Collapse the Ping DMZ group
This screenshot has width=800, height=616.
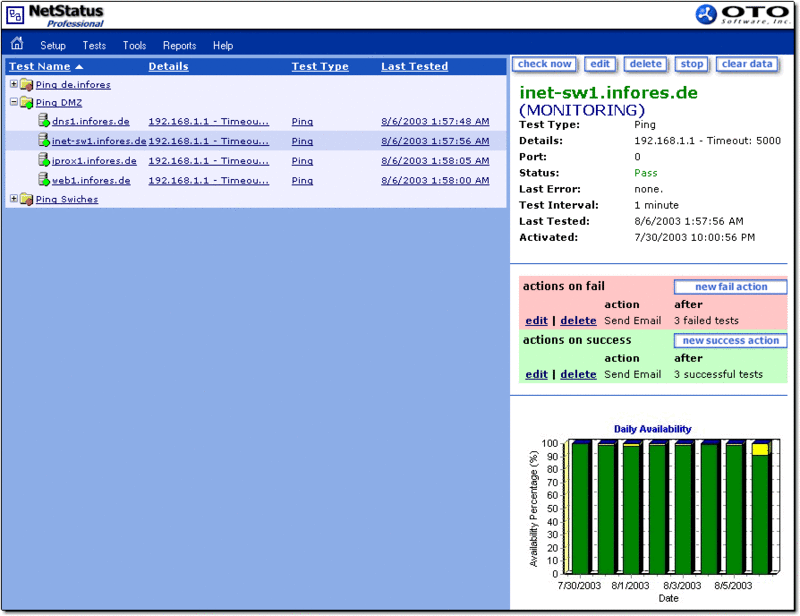click(14, 102)
